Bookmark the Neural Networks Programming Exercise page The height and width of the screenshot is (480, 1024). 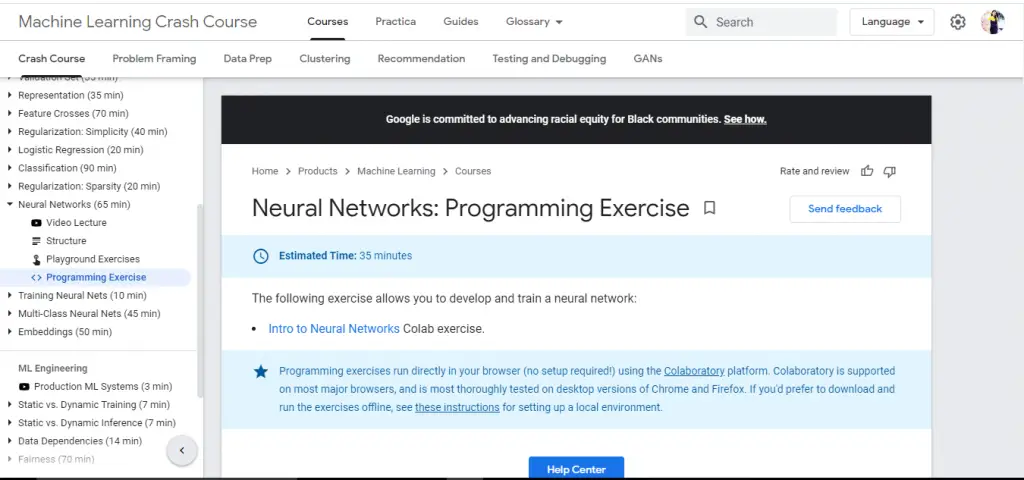[x=709, y=208]
